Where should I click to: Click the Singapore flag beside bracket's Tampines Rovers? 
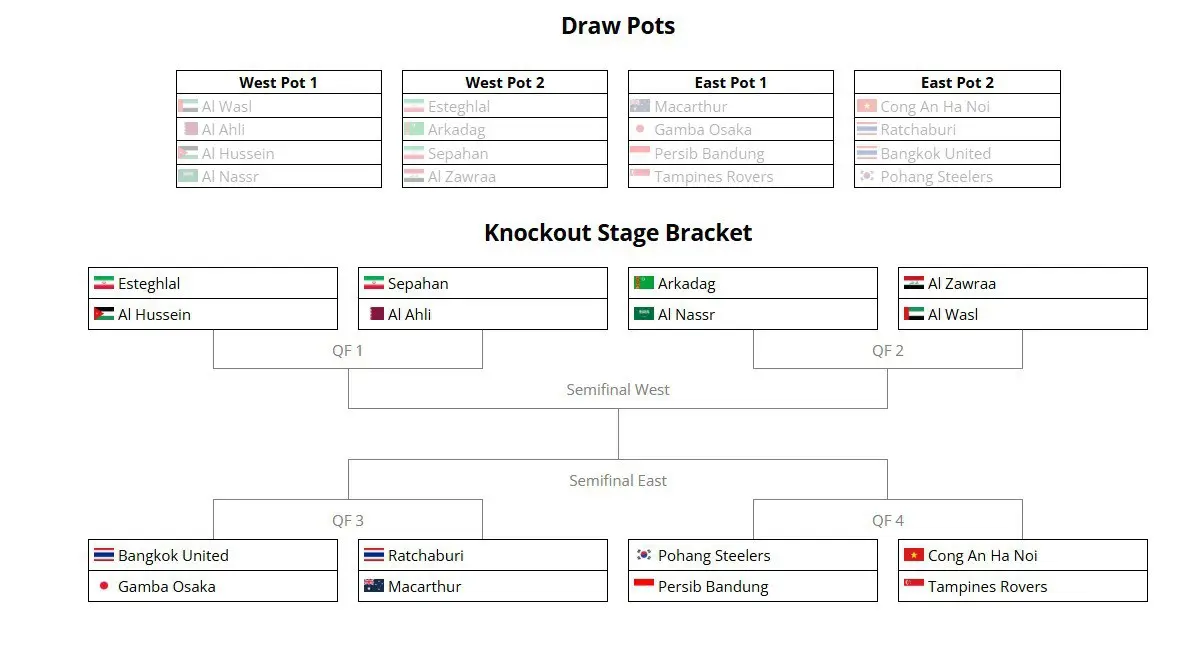pyautogui.click(x=914, y=586)
